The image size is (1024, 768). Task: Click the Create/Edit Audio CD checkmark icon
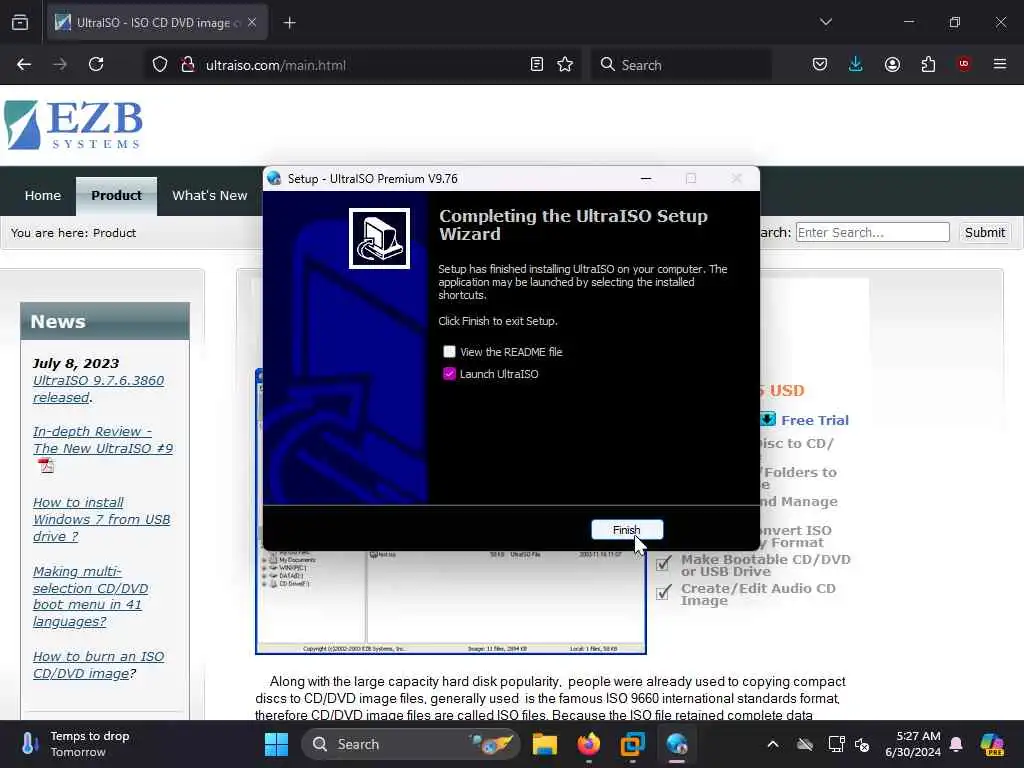pyautogui.click(x=664, y=592)
